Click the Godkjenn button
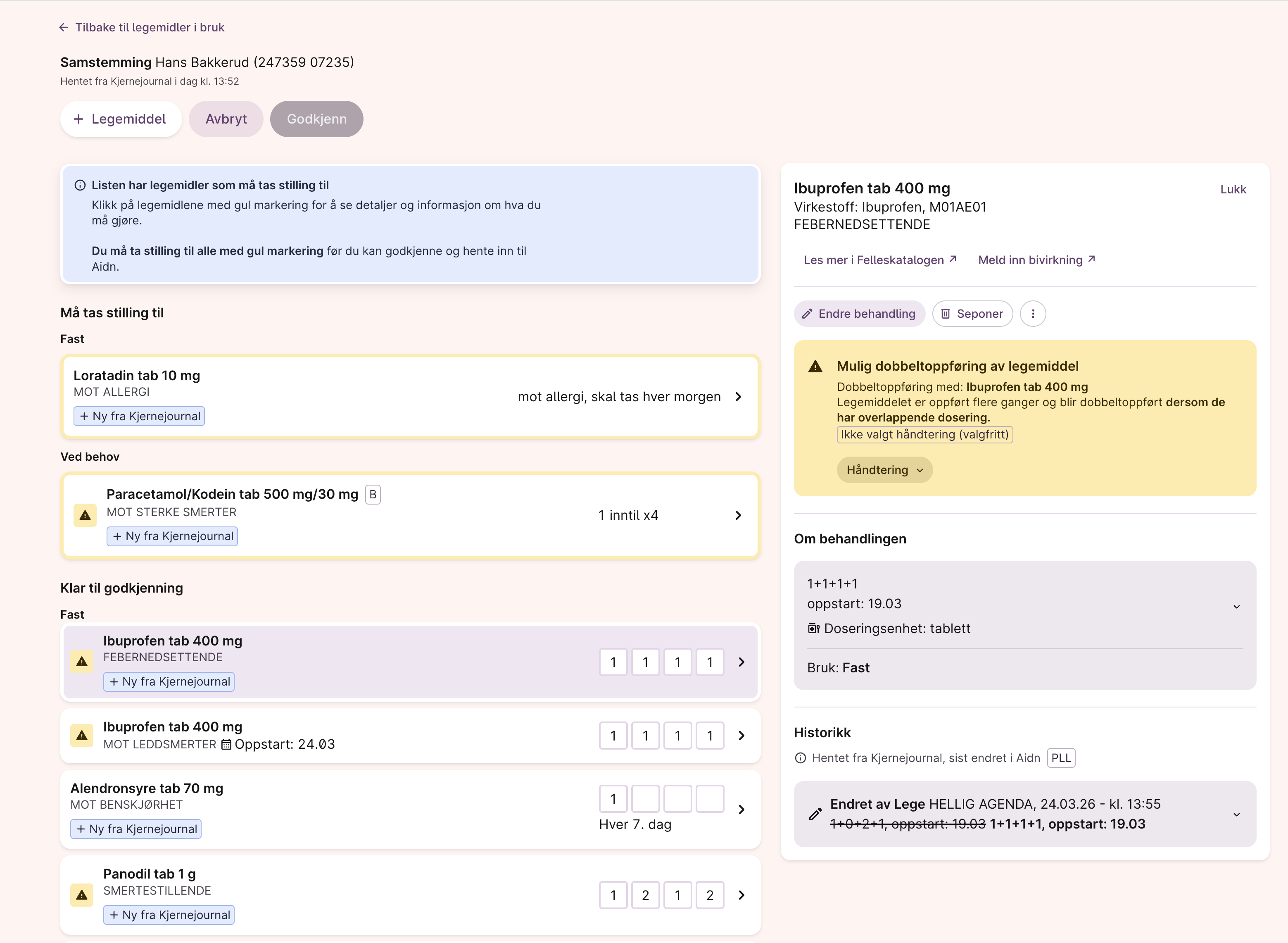The width and height of the screenshot is (1288, 943). pyautogui.click(x=316, y=119)
